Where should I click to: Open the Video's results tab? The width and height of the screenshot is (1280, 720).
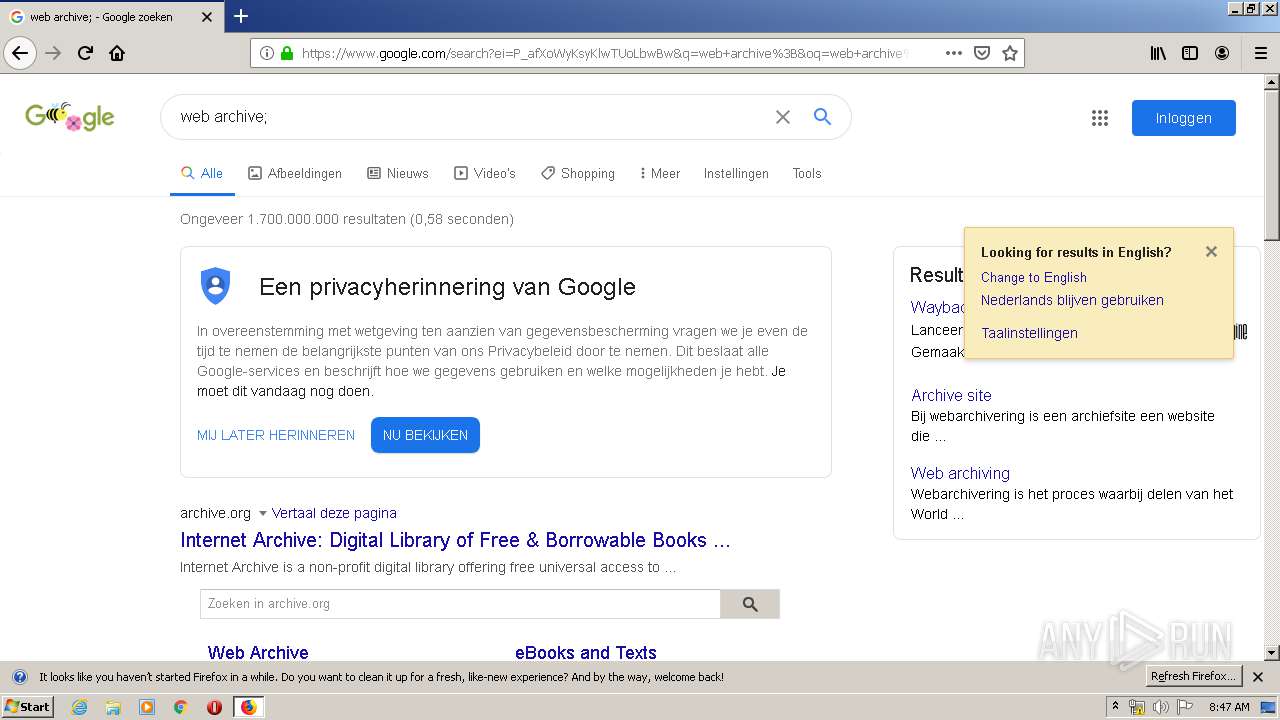click(485, 173)
